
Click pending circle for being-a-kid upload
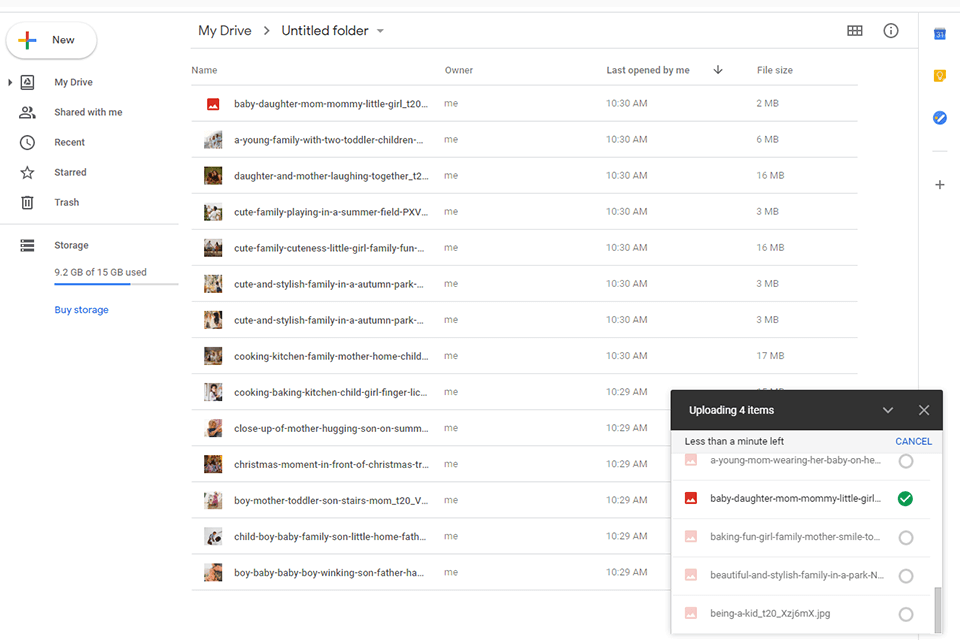(x=906, y=614)
